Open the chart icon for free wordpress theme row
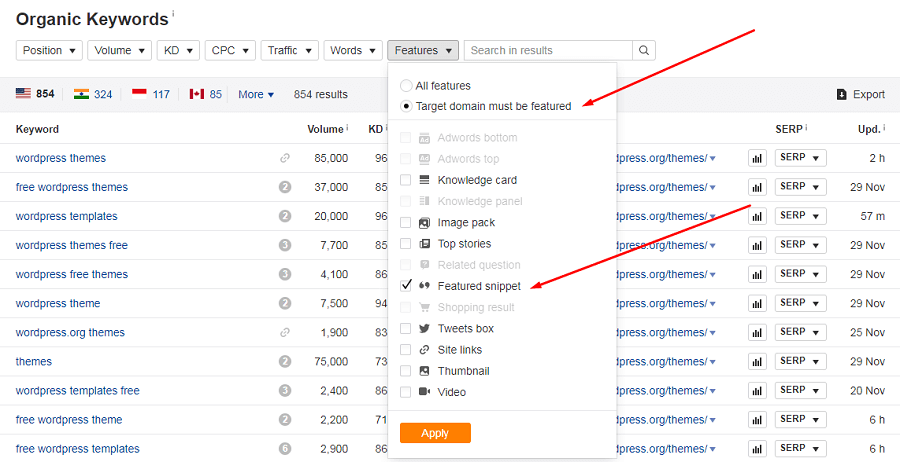The width and height of the screenshot is (900, 462). (757, 420)
